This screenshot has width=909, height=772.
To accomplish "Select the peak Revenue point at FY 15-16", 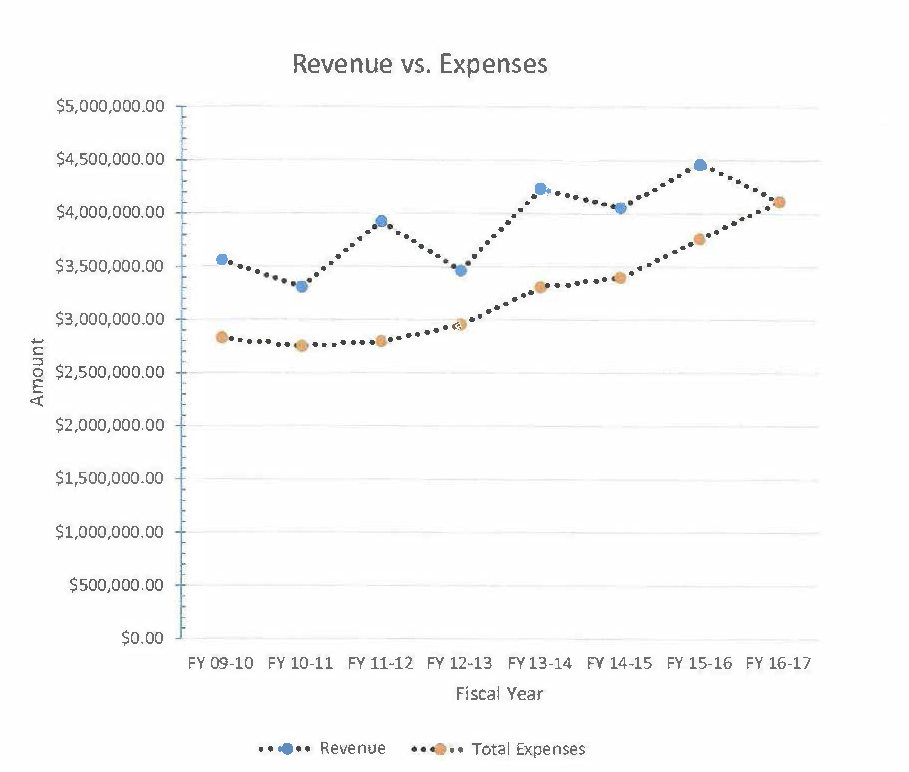I will [700, 166].
